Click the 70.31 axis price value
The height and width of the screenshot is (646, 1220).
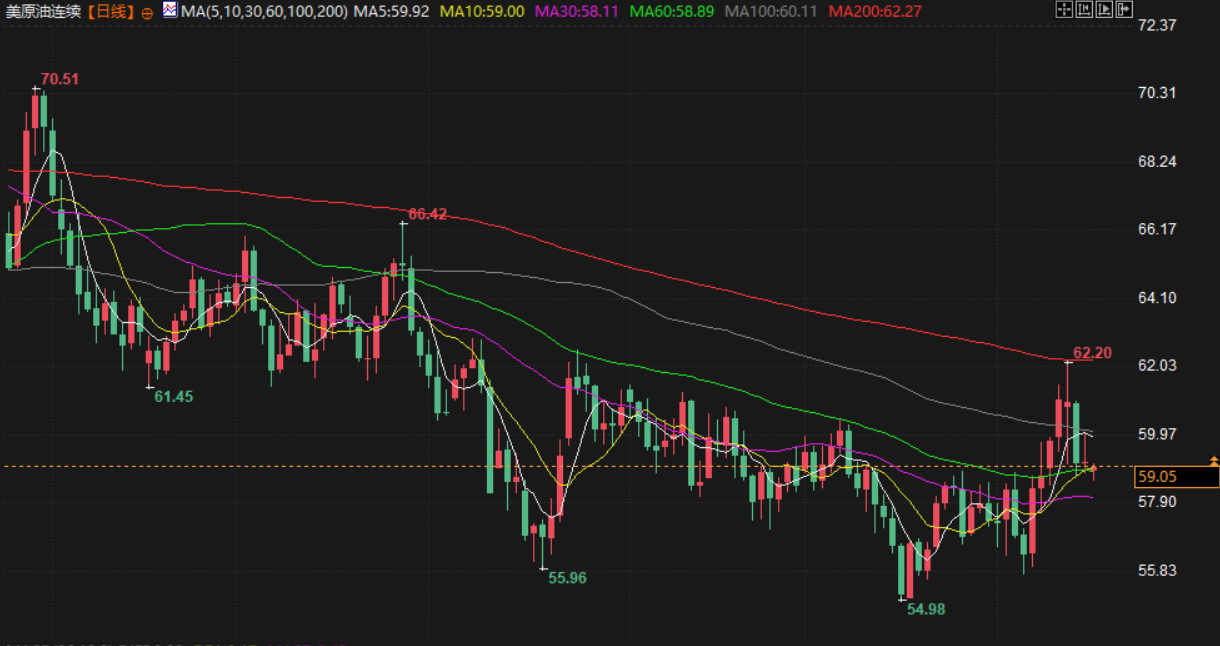[1156, 92]
